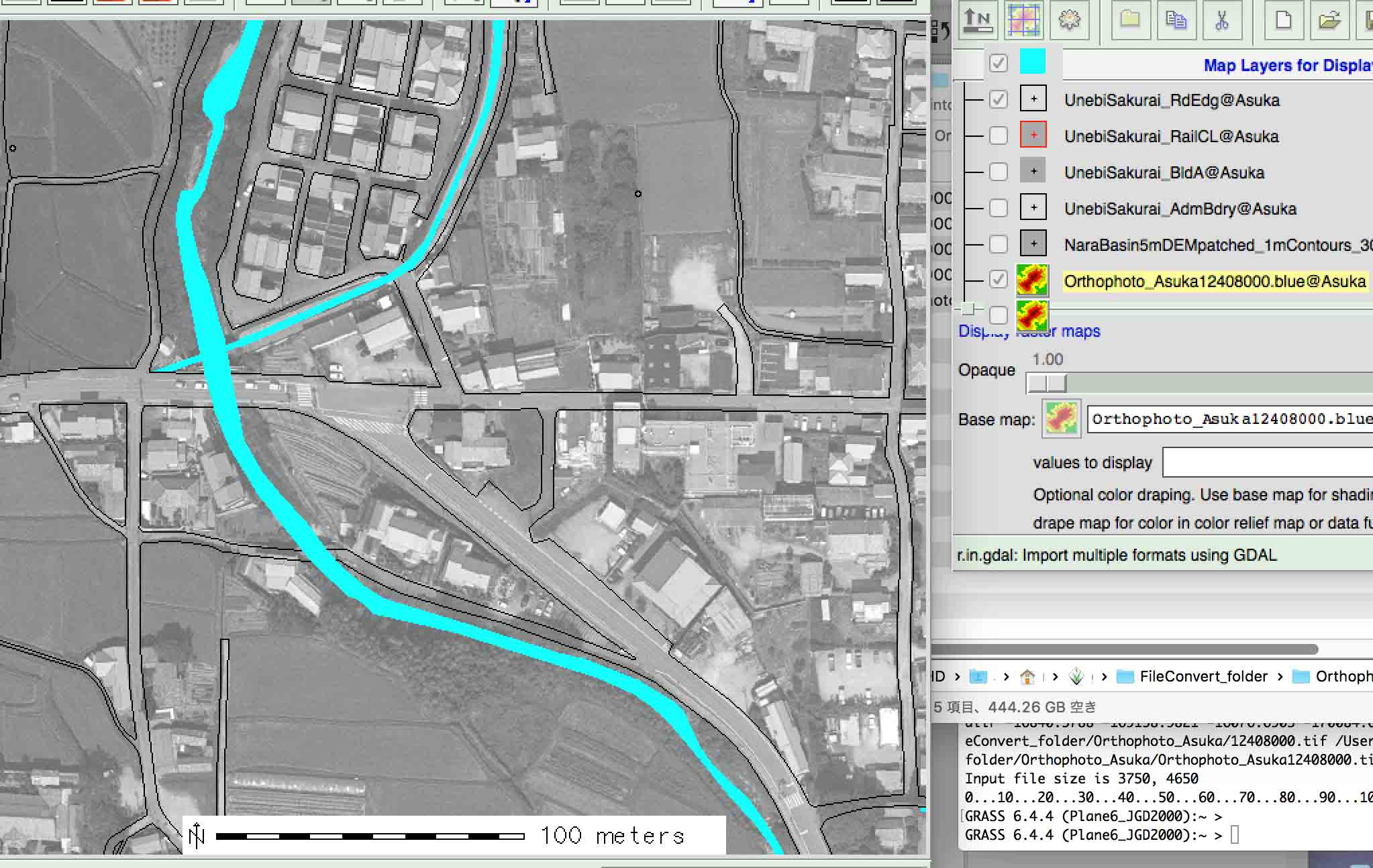Open an existing workspace (open folder icon)

[1329, 19]
